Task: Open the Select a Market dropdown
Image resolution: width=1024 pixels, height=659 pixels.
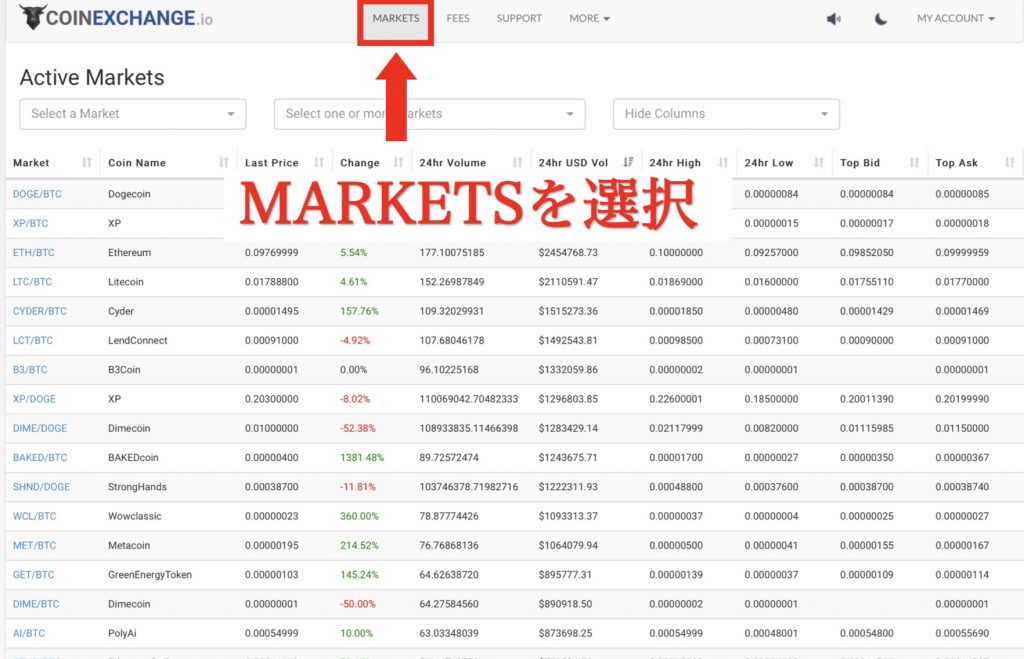Action: point(133,114)
